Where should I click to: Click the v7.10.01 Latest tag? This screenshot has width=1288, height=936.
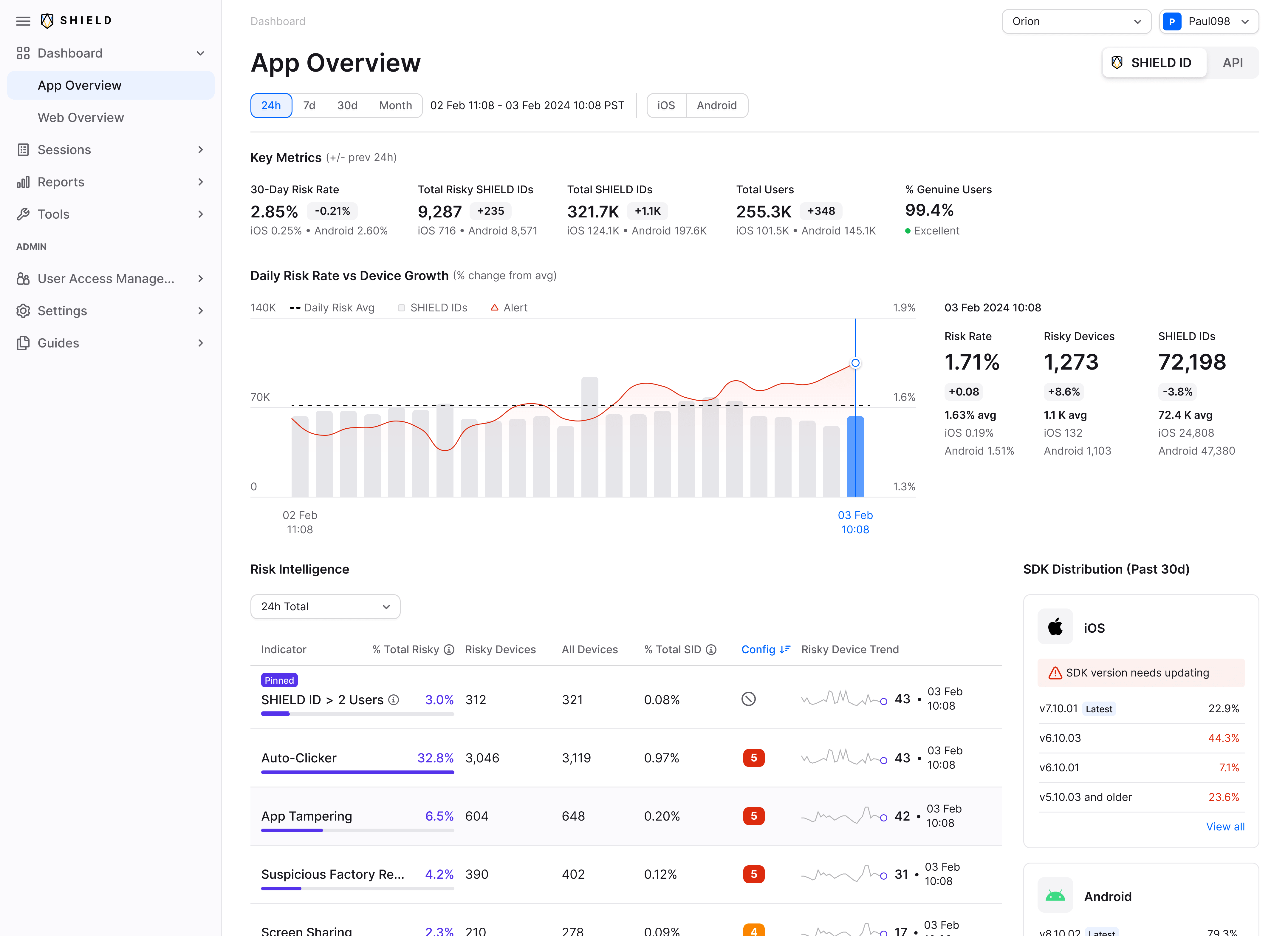pos(1098,709)
